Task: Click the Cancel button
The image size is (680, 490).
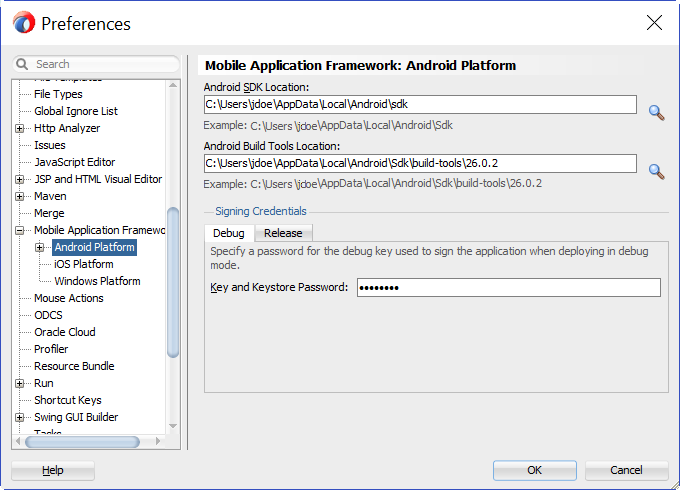Action: click(626, 470)
